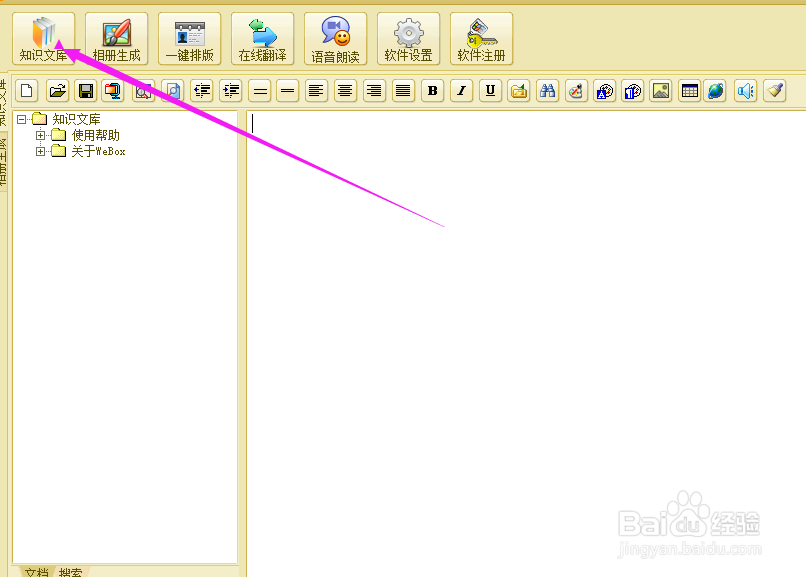Toggle bold formatting
Screen dimensions: 806x577
click(x=433, y=91)
